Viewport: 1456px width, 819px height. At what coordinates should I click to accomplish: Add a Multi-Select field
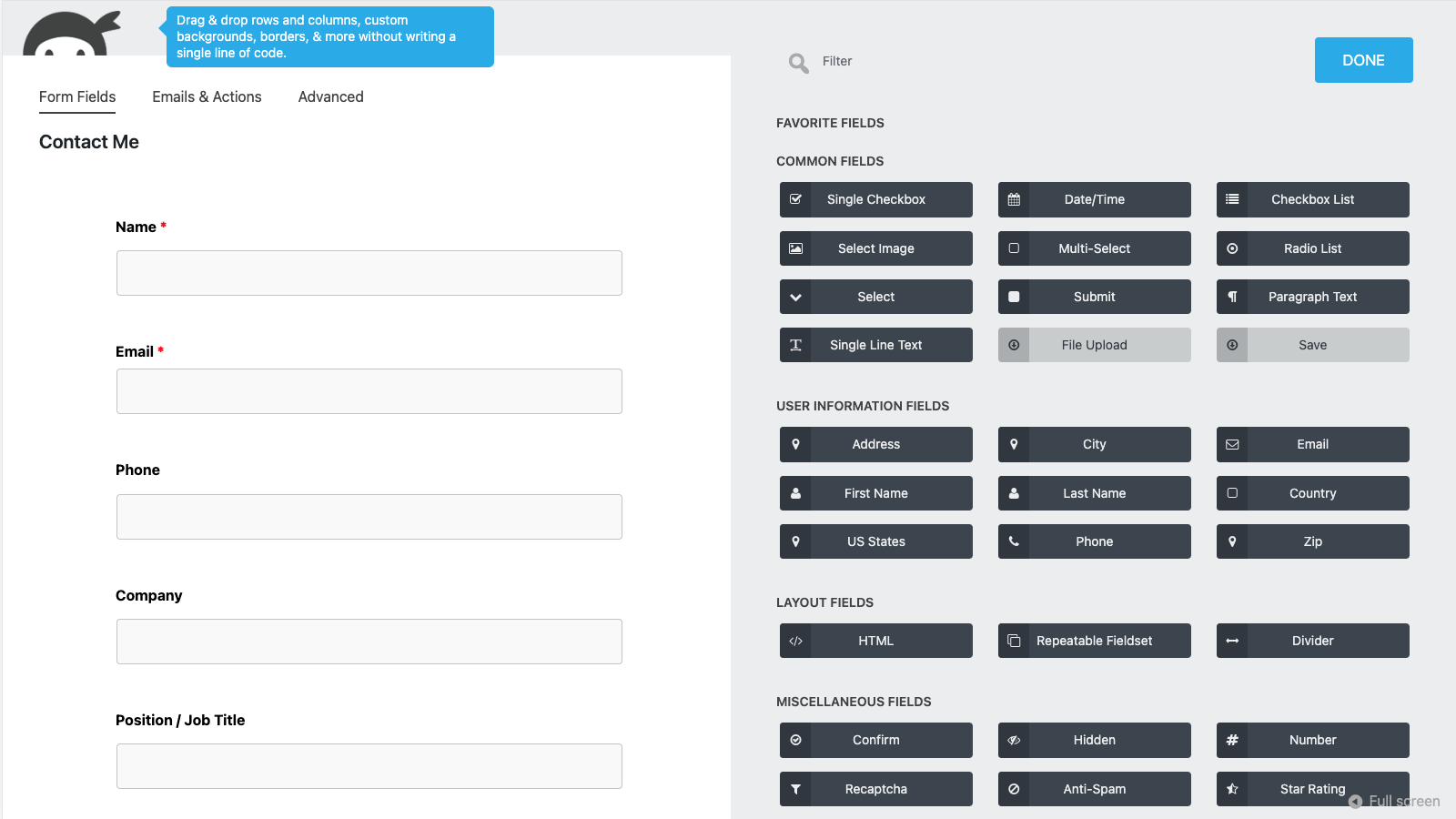[1094, 248]
